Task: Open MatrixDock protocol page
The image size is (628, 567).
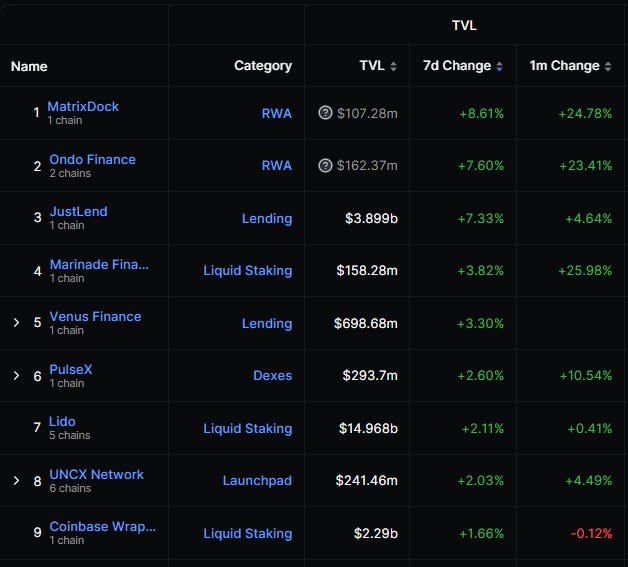Action: 83,107
